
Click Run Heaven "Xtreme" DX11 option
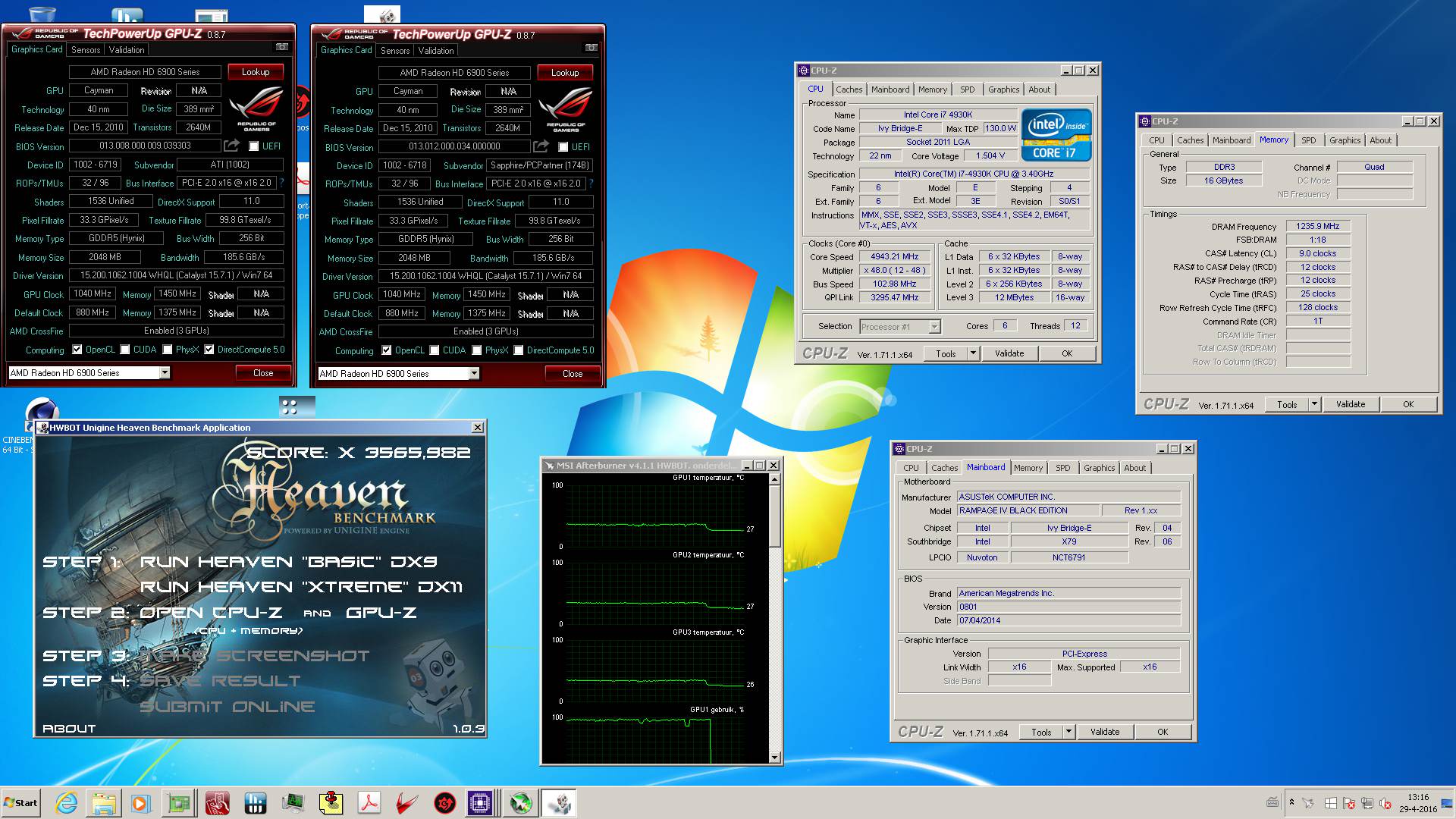[x=301, y=587]
